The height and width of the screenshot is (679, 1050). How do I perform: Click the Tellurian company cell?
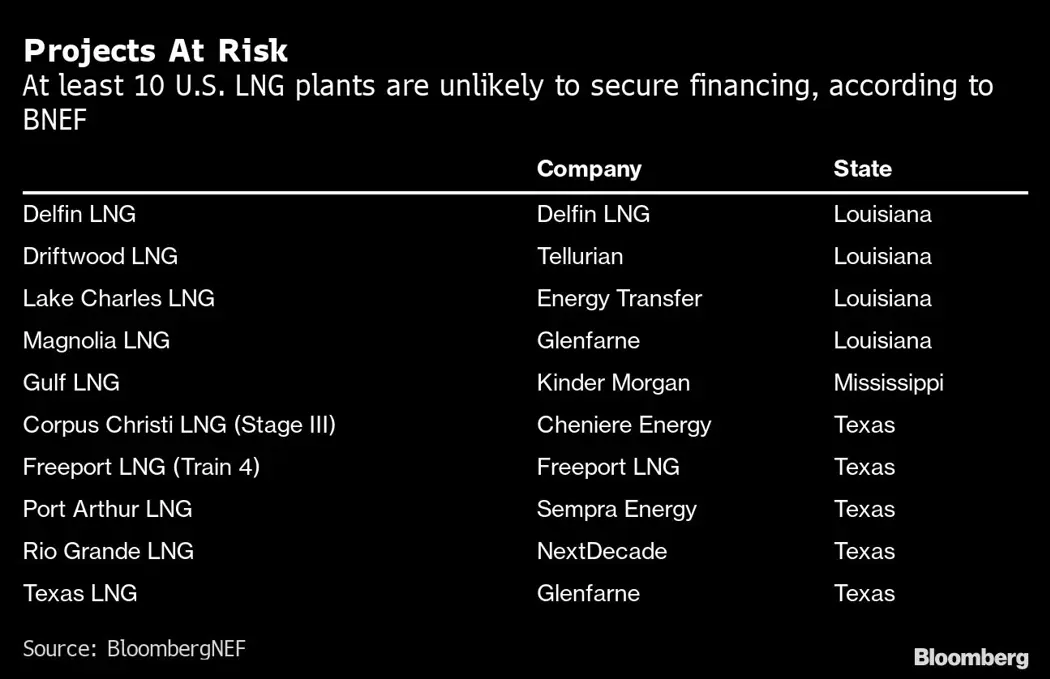pos(580,256)
